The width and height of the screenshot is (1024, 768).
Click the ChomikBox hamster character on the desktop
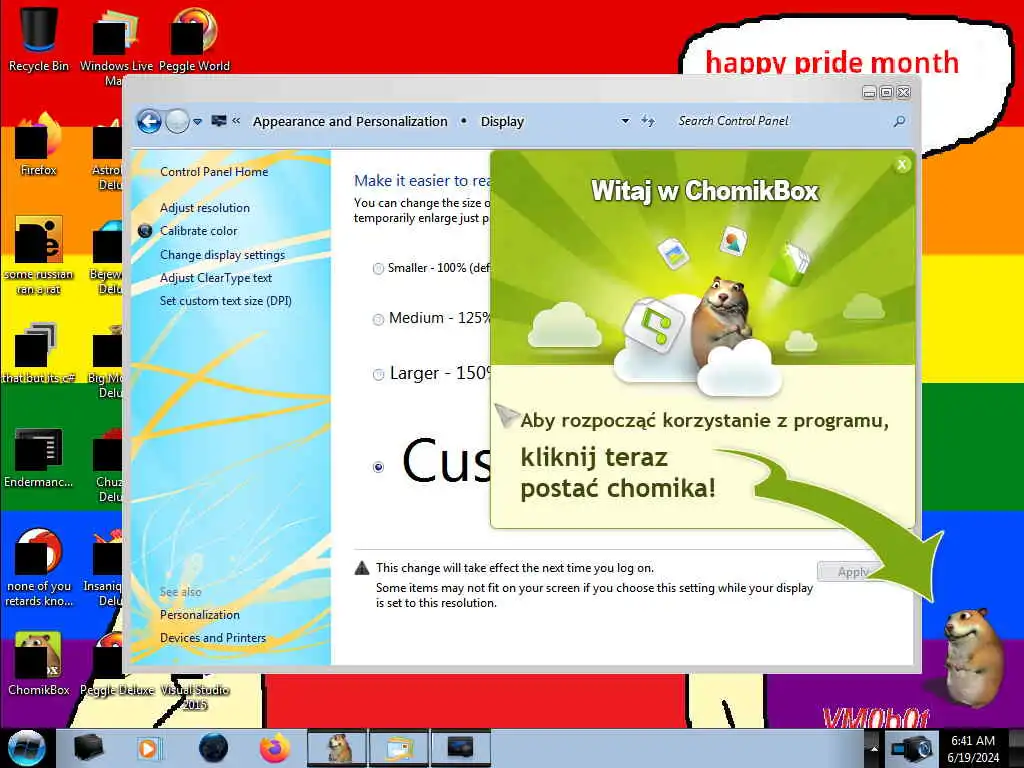(x=973, y=656)
